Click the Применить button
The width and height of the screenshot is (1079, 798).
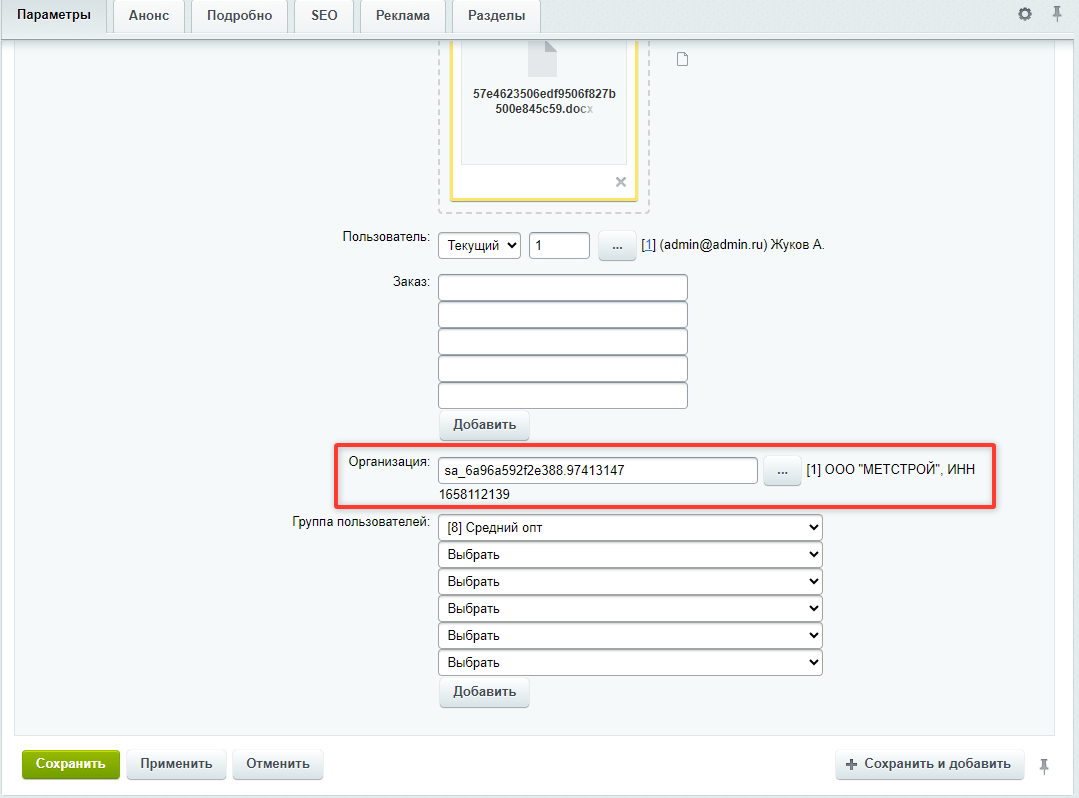(x=176, y=764)
